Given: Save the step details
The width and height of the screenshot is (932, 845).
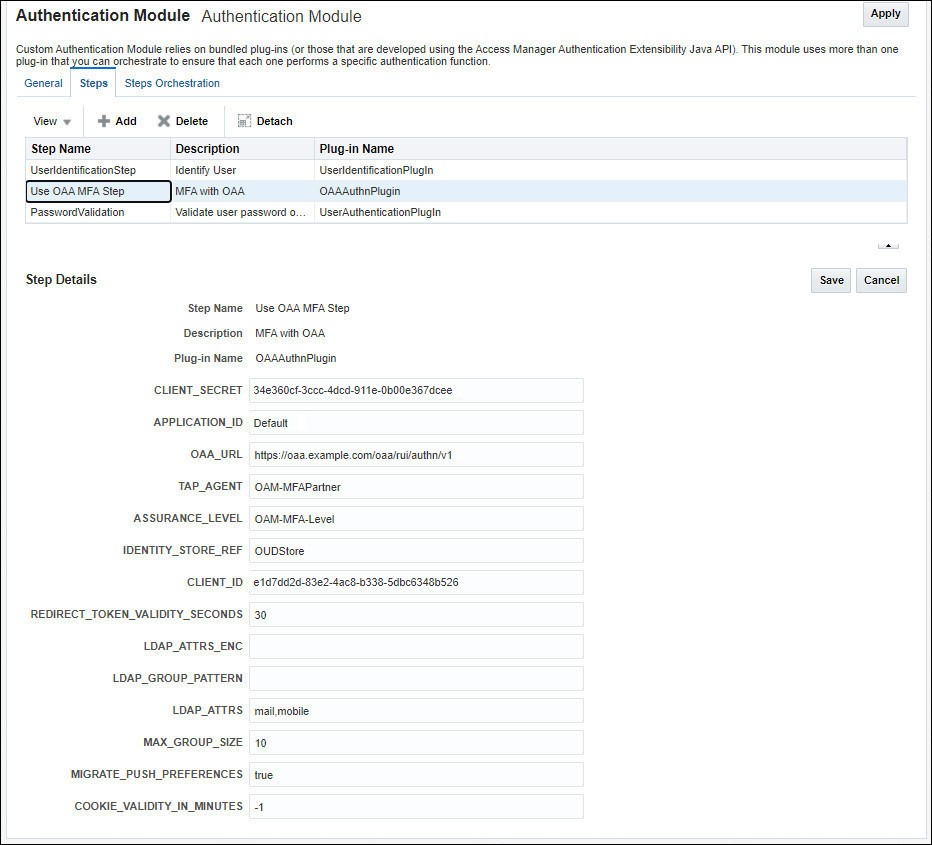Looking at the screenshot, I should pos(831,280).
